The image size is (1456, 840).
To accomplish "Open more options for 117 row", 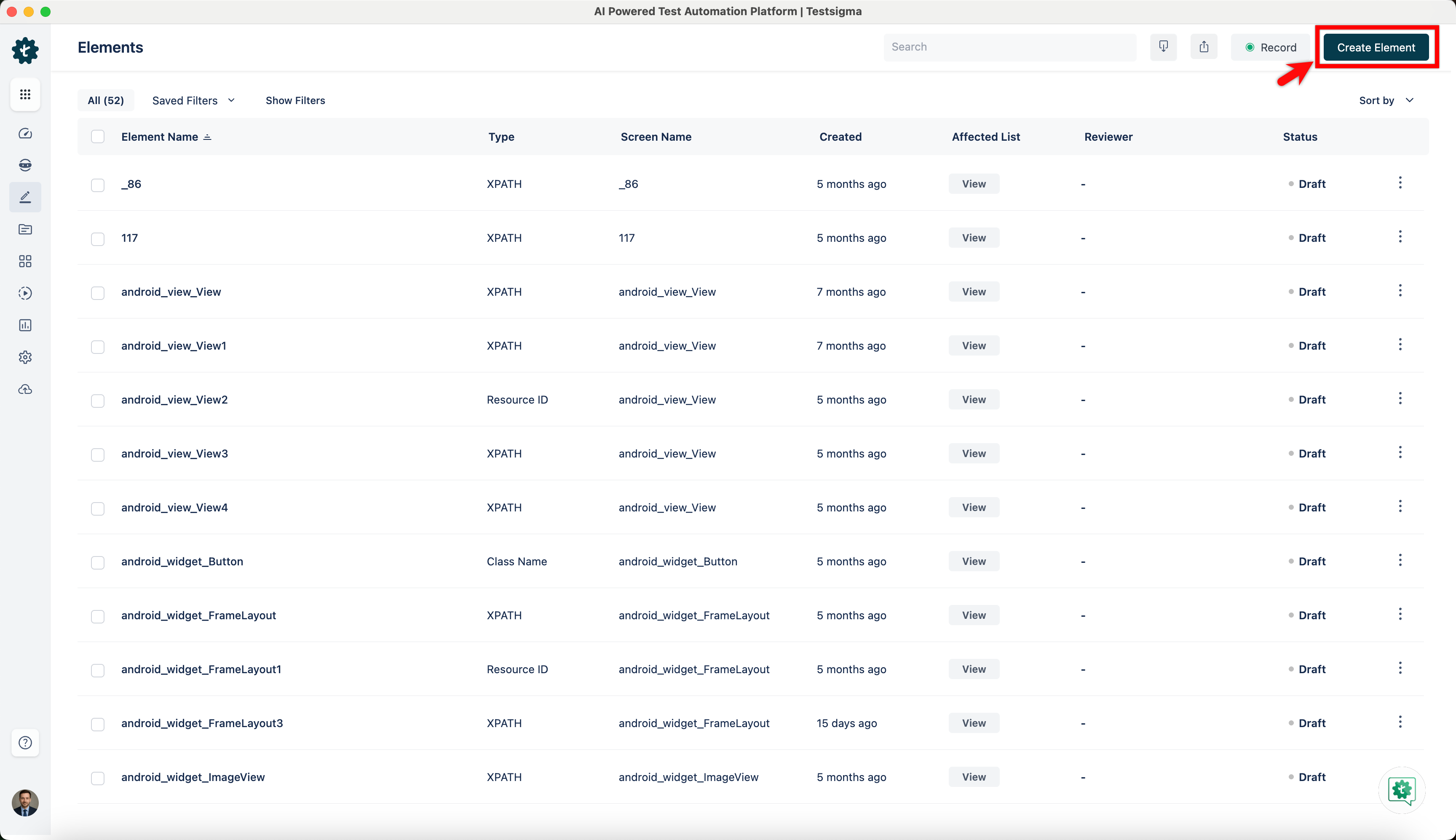I will pos(1400,236).
